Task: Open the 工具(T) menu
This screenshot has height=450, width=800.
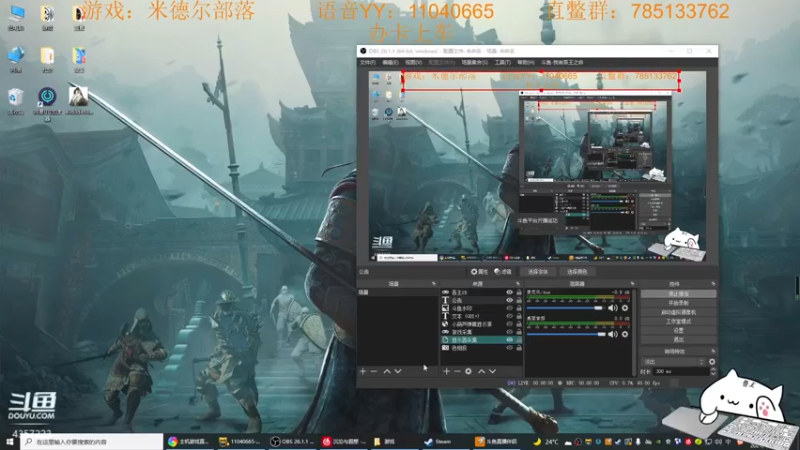Action: pos(503,62)
